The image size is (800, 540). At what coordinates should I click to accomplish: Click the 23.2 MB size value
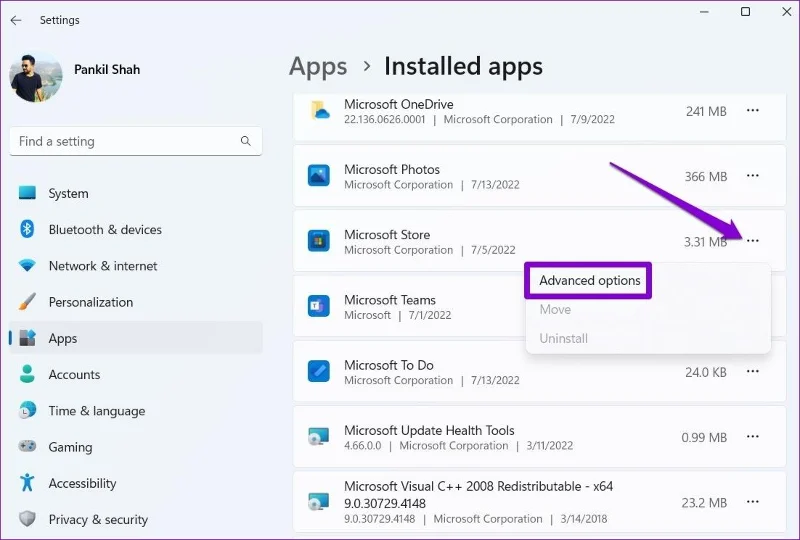[704, 503]
